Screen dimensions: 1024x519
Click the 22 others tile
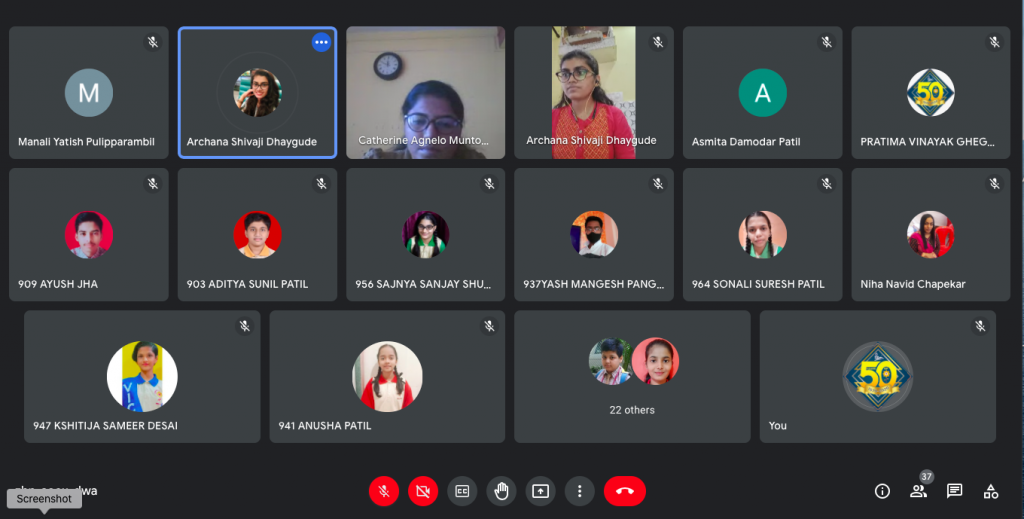tap(632, 377)
